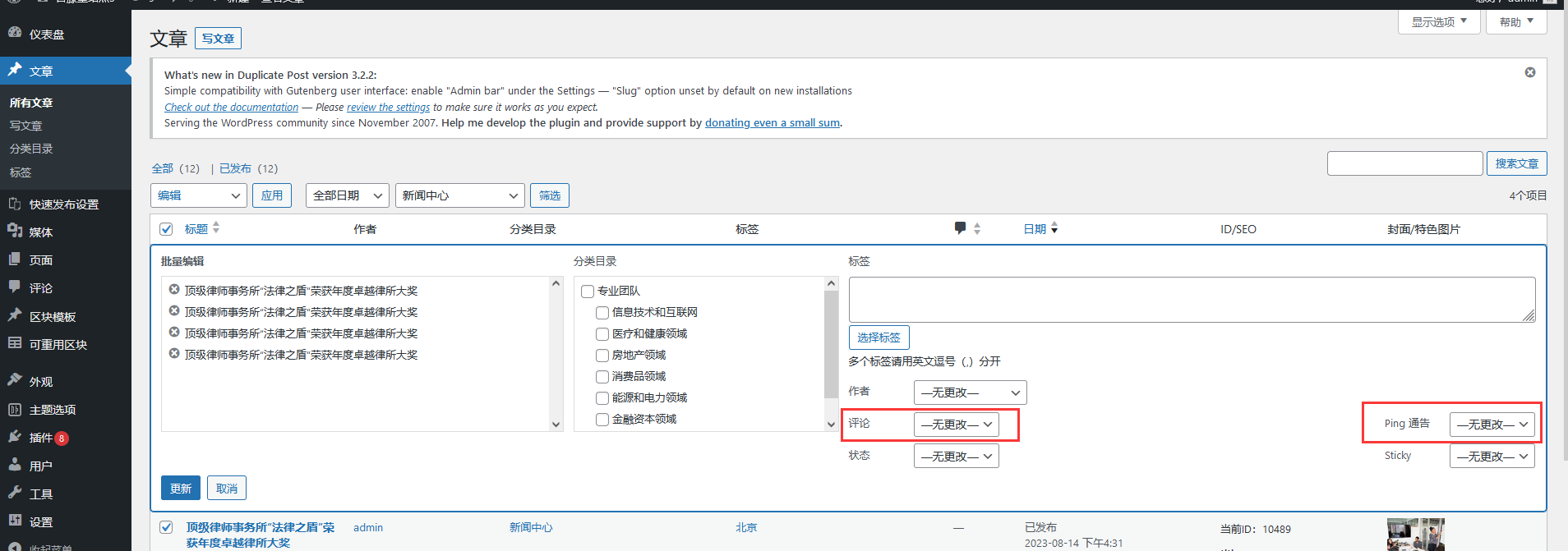Filter by 已发布 (12) posts
This screenshot has height=551, width=1568.
click(249, 168)
